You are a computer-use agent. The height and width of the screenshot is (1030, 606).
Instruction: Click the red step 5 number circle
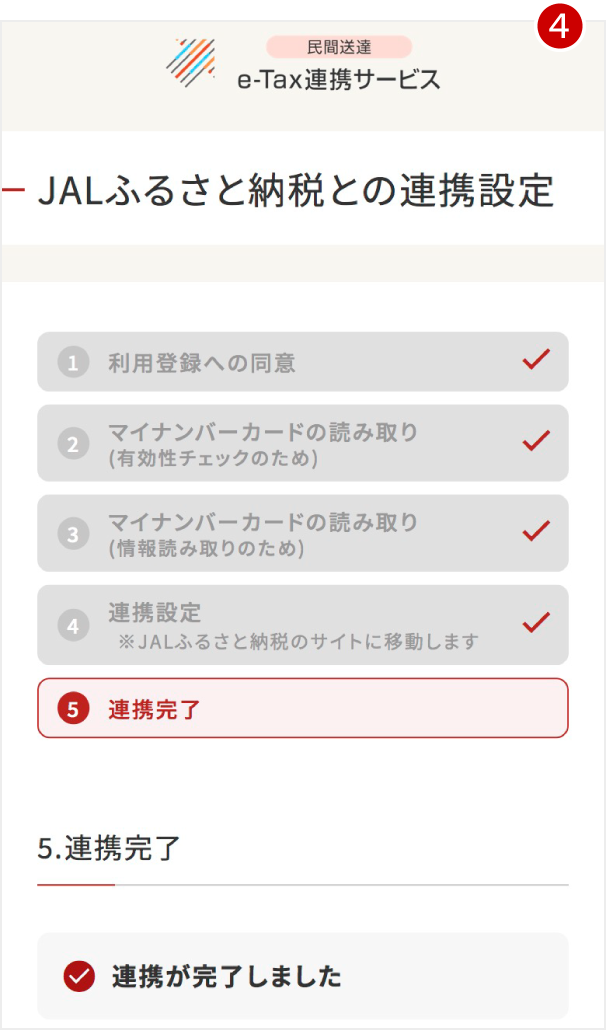coord(73,709)
